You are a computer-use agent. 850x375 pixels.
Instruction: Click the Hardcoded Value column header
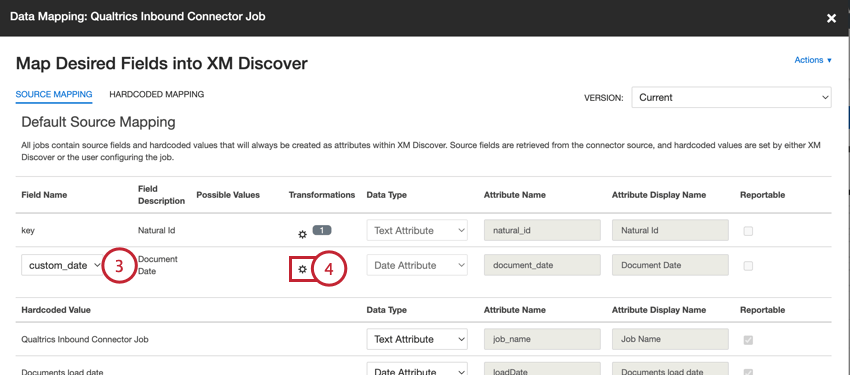click(x=56, y=310)
